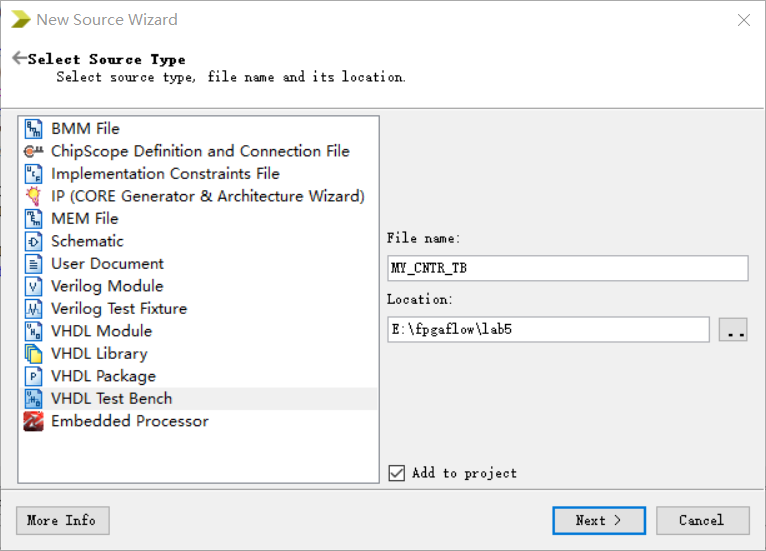Click the Embedded Processor icon

33,421
